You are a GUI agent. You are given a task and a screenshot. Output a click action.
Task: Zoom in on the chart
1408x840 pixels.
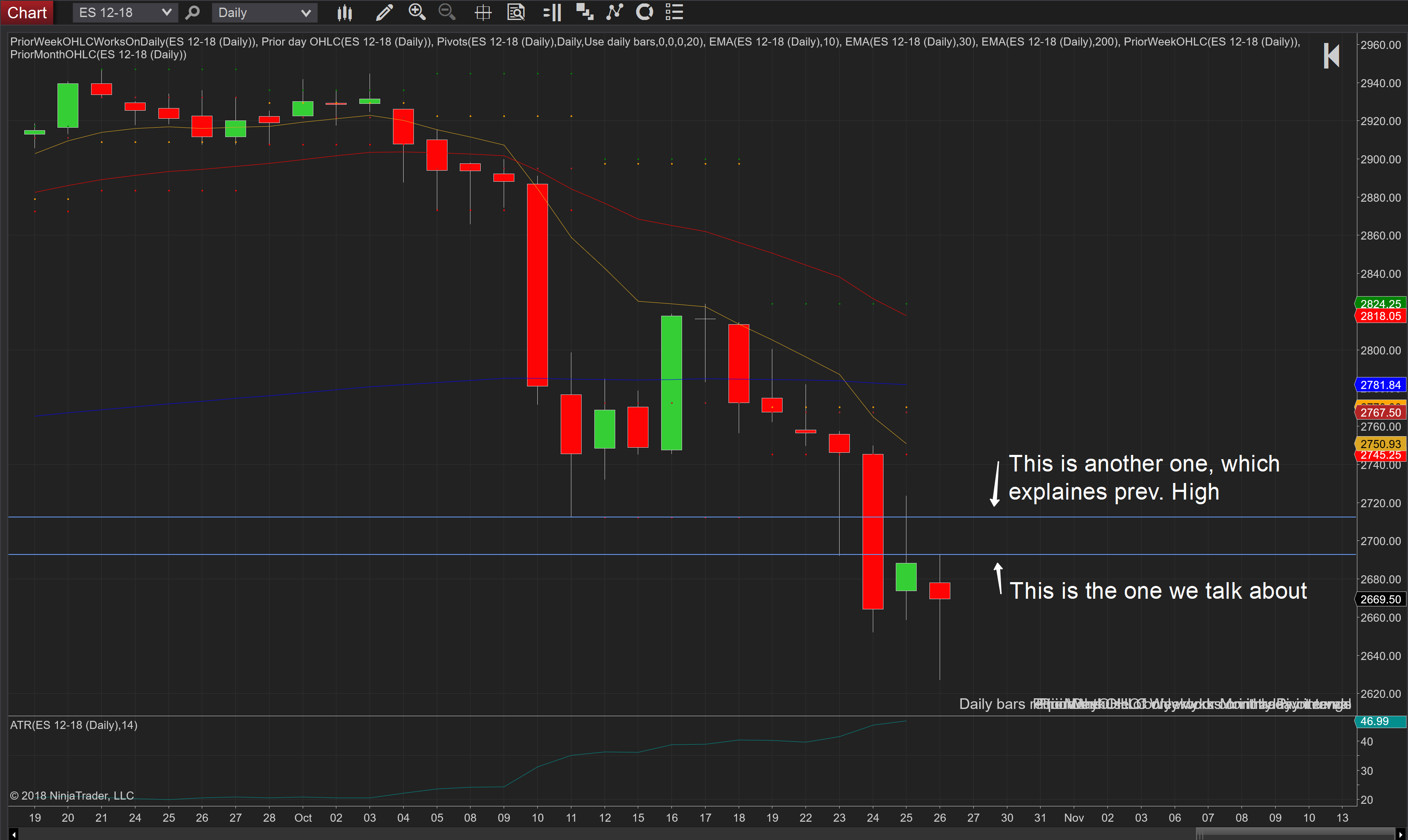pyautogui.click(x=417, y=12)
